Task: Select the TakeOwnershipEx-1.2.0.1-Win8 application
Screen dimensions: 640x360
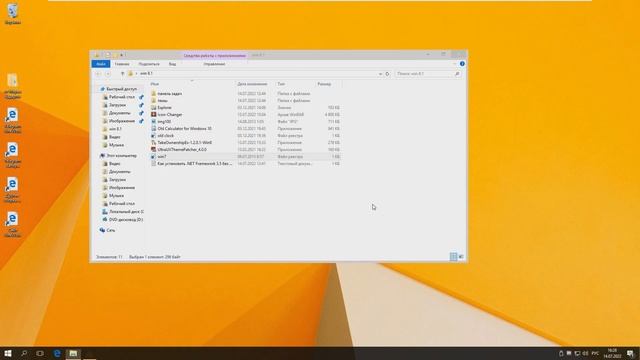Action: [184, 142]
